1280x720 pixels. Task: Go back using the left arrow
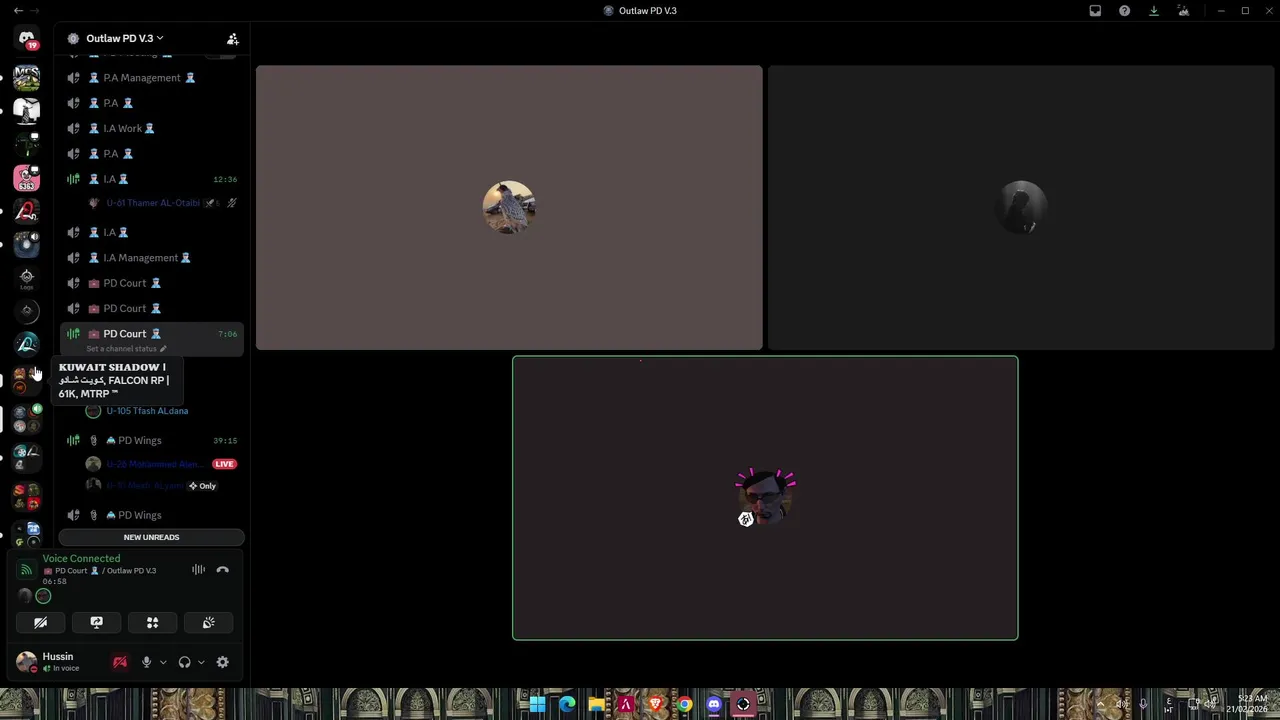point(18,11)
